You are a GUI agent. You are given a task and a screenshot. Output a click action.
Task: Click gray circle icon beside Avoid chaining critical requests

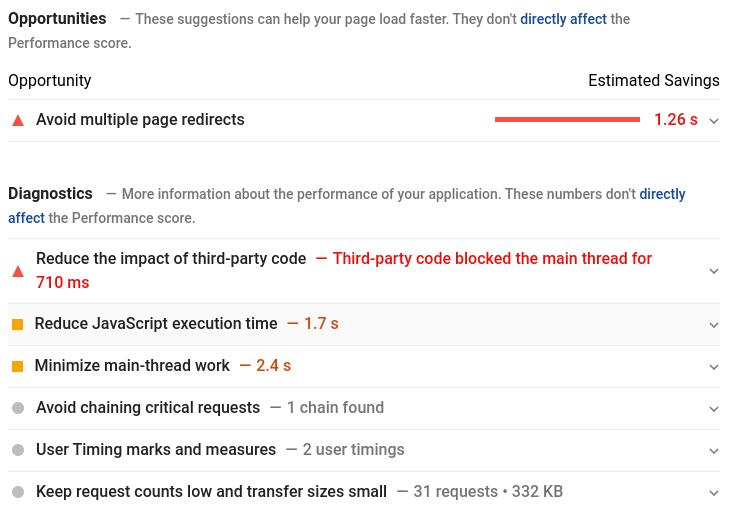[18, 408]
